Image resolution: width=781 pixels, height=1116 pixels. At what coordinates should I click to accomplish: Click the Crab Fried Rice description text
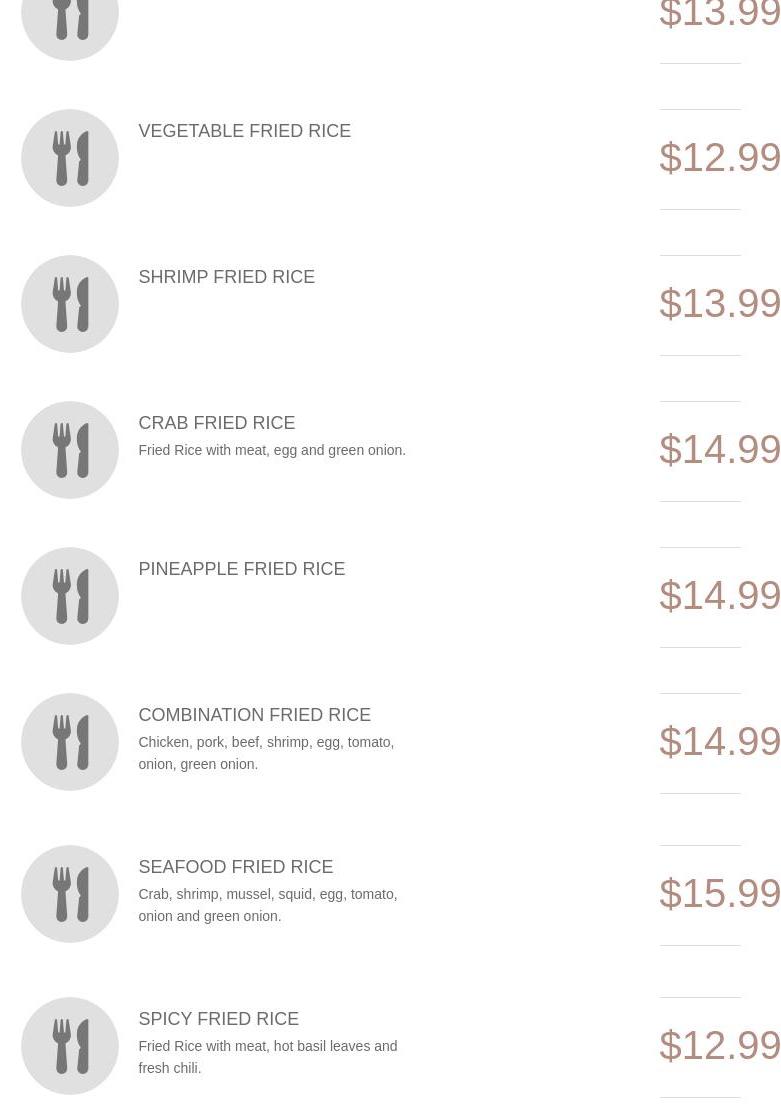tap(272, 450)
